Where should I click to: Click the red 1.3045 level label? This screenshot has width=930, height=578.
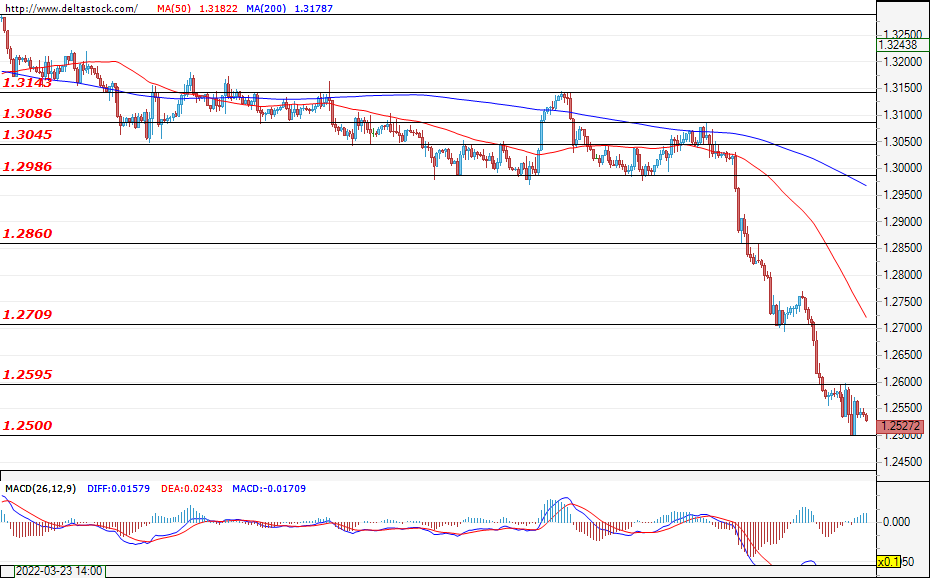tap(27, 135)
